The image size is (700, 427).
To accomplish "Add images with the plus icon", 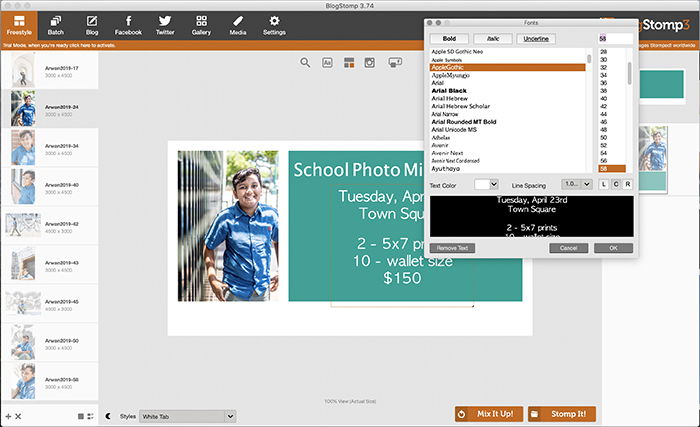I will (8, 416).
